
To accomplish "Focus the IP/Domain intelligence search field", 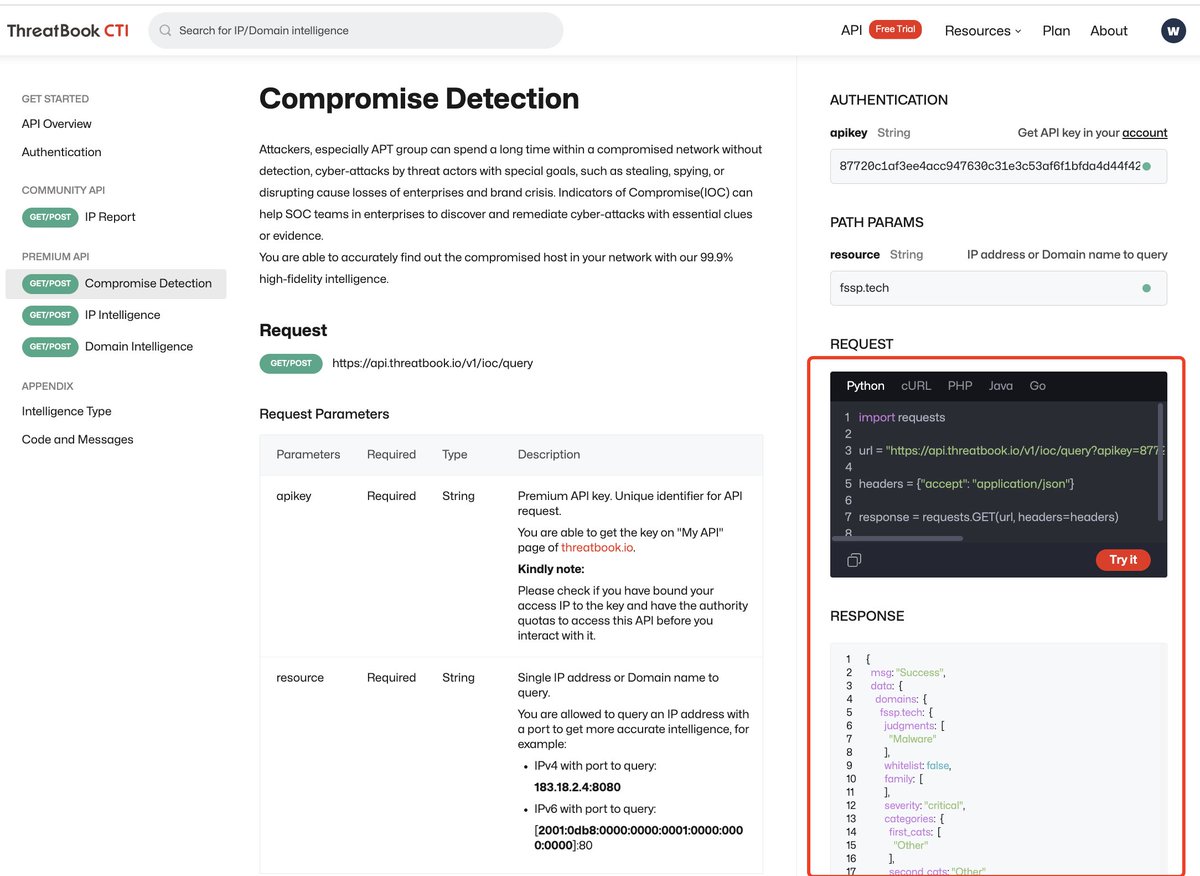I will pyautogui.click(x=356, y=31).
